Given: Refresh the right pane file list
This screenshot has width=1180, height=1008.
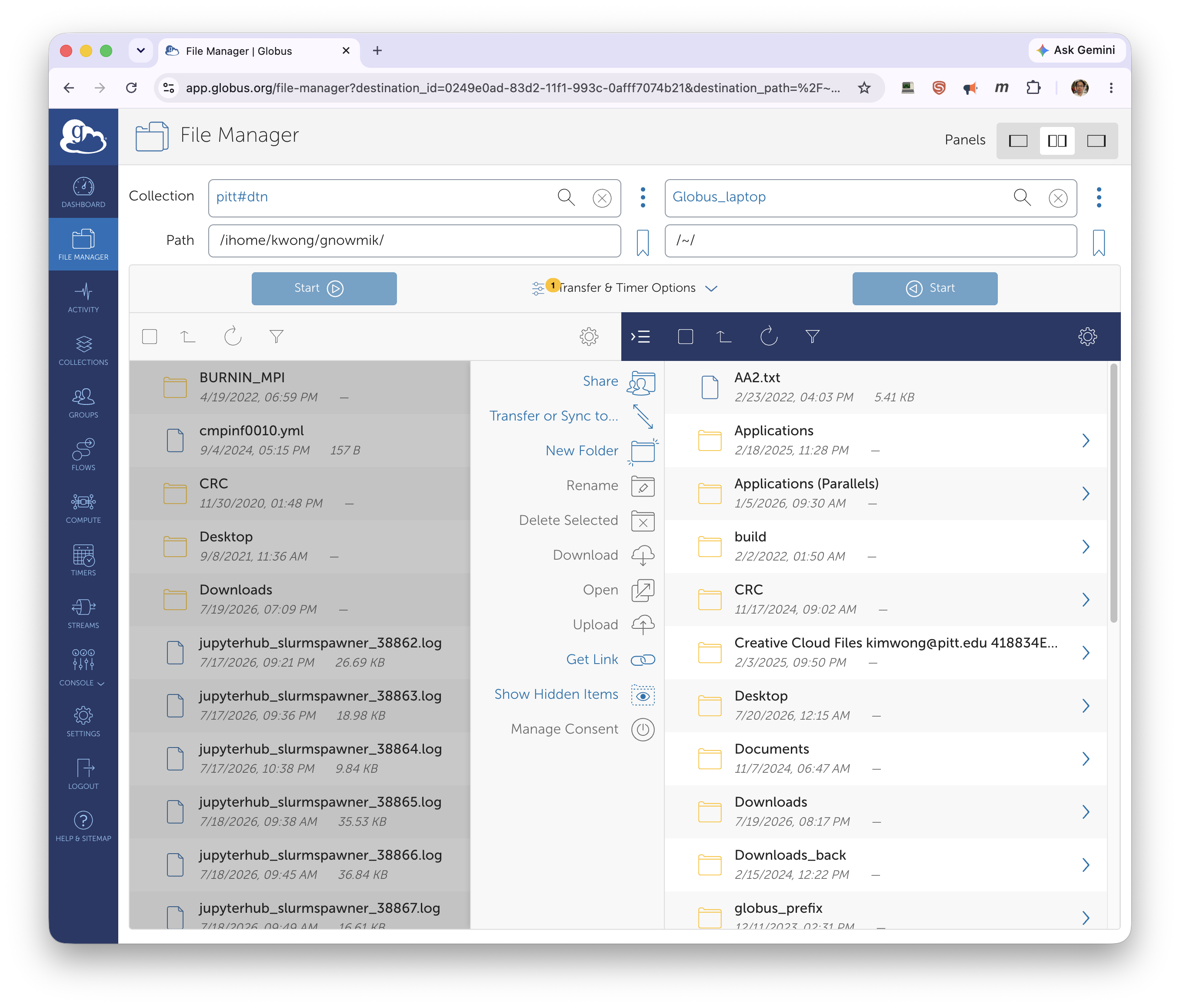Looking at the screenshot, I should [768, 337].
